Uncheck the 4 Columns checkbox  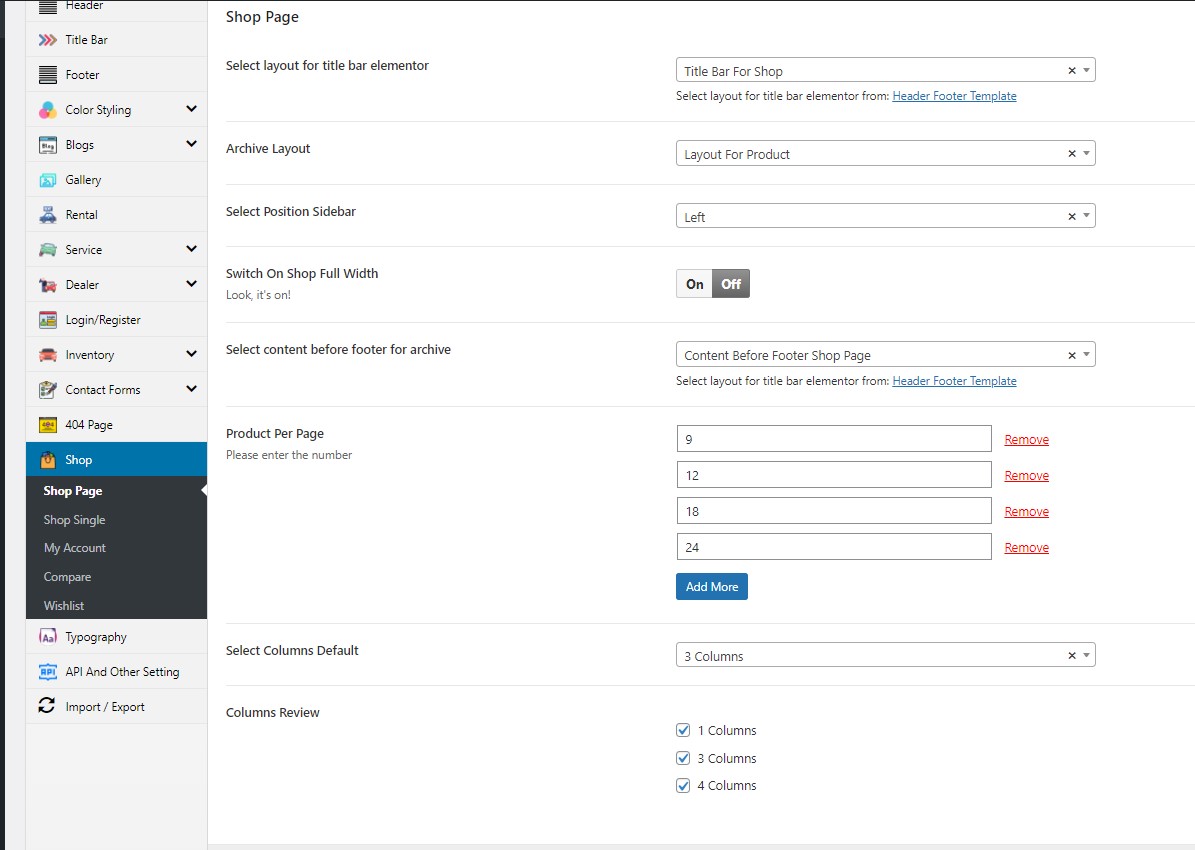tap(684, 786)
